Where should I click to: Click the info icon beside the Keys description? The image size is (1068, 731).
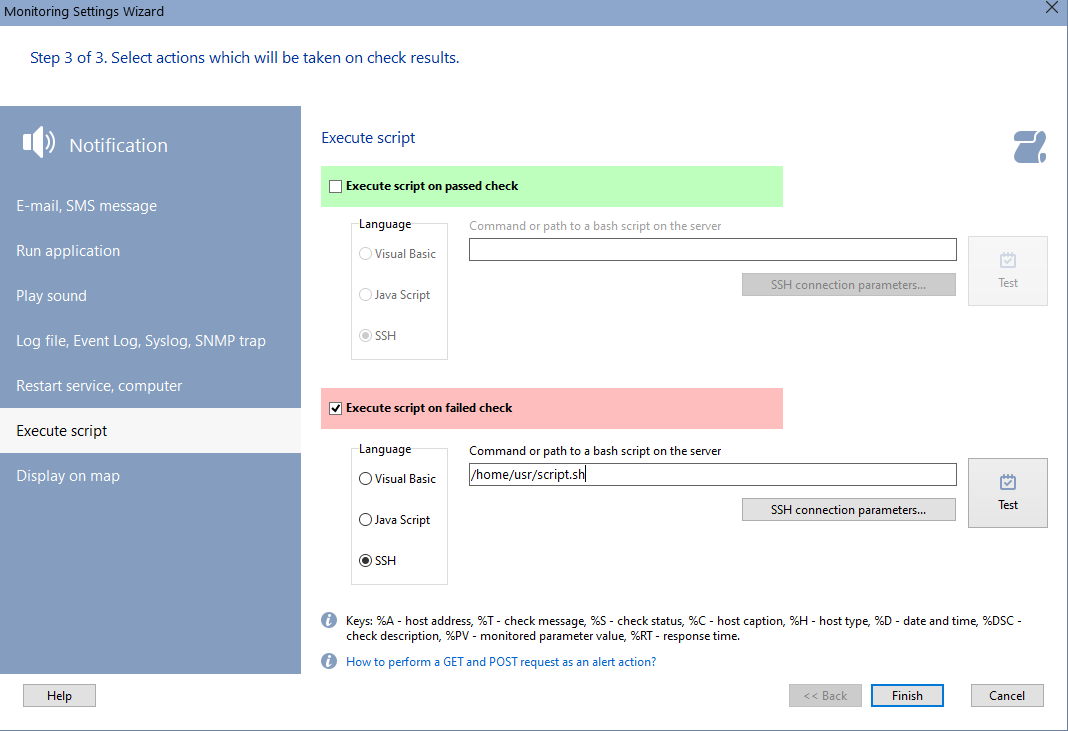point(328,620)
